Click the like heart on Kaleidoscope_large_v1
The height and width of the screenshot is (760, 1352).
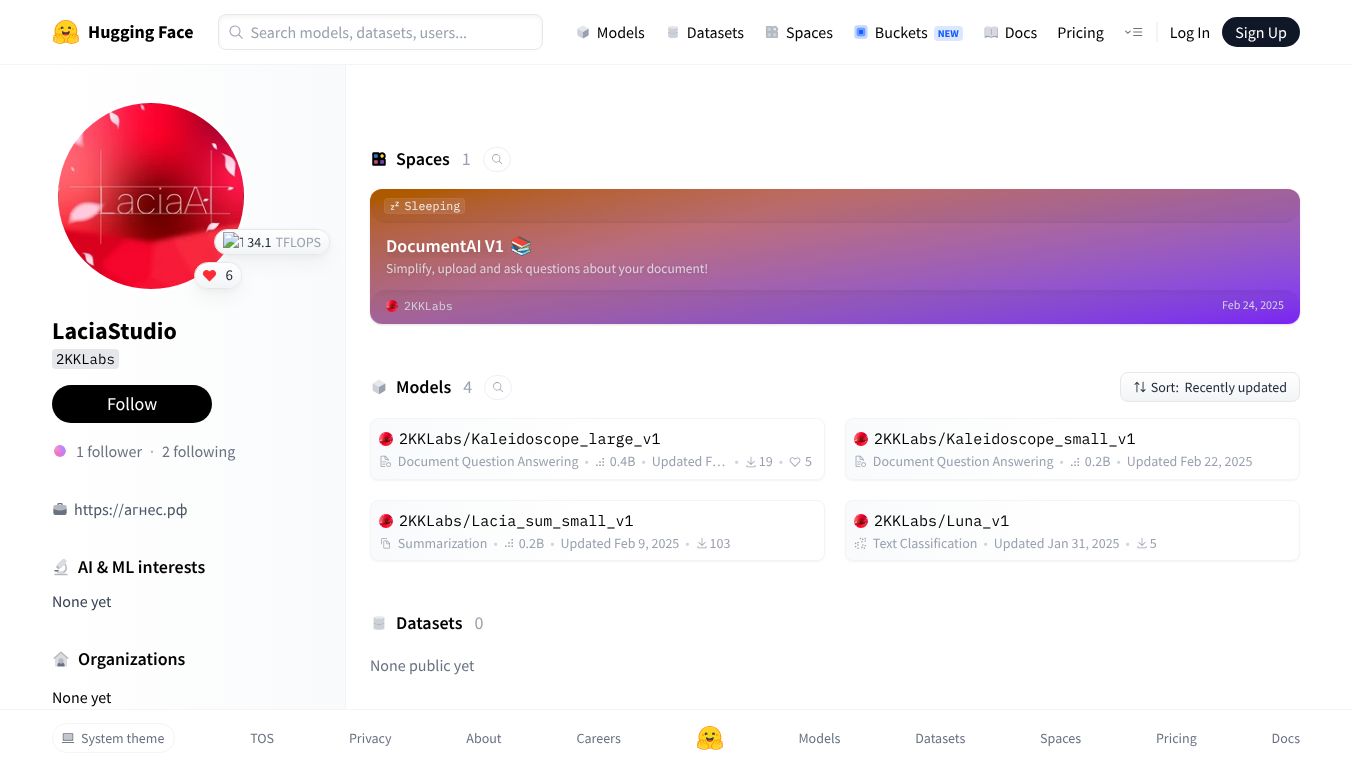pyautogui.click(x=795, y=462)
